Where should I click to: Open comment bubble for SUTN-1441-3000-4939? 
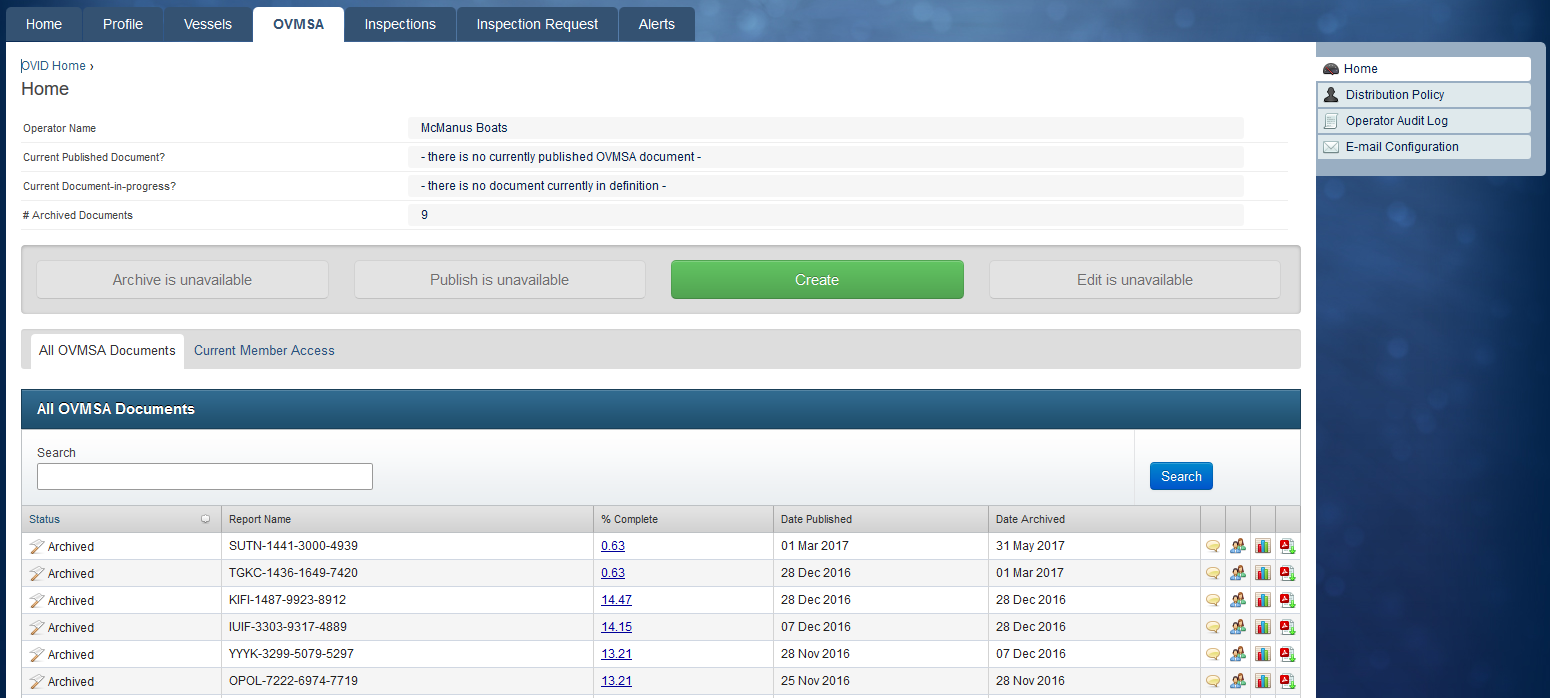(1213, 546)
